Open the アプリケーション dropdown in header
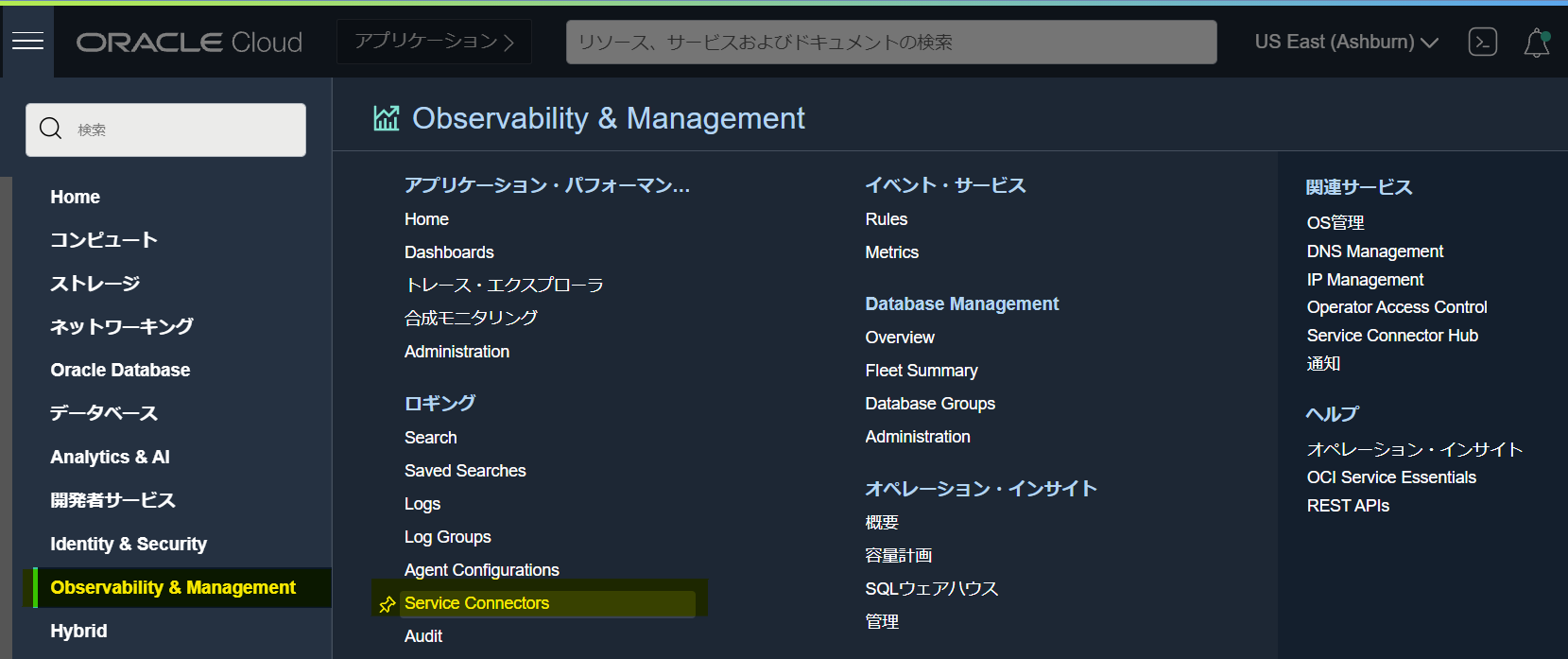The height and width of the screenshot is (659, 1568). (x=434, y=42)
